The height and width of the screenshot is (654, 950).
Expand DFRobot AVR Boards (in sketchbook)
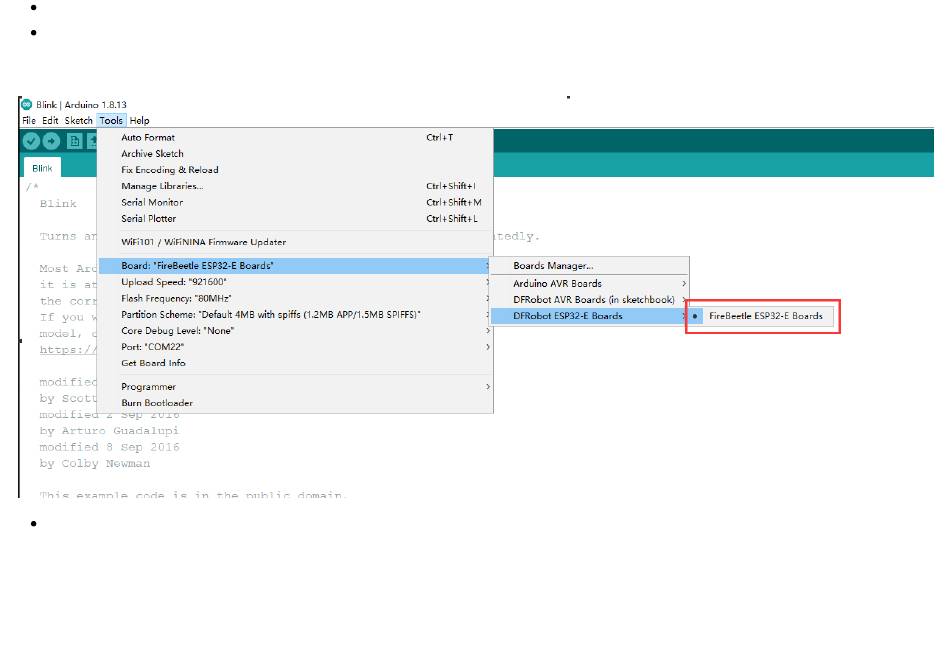tap(590, 299)
